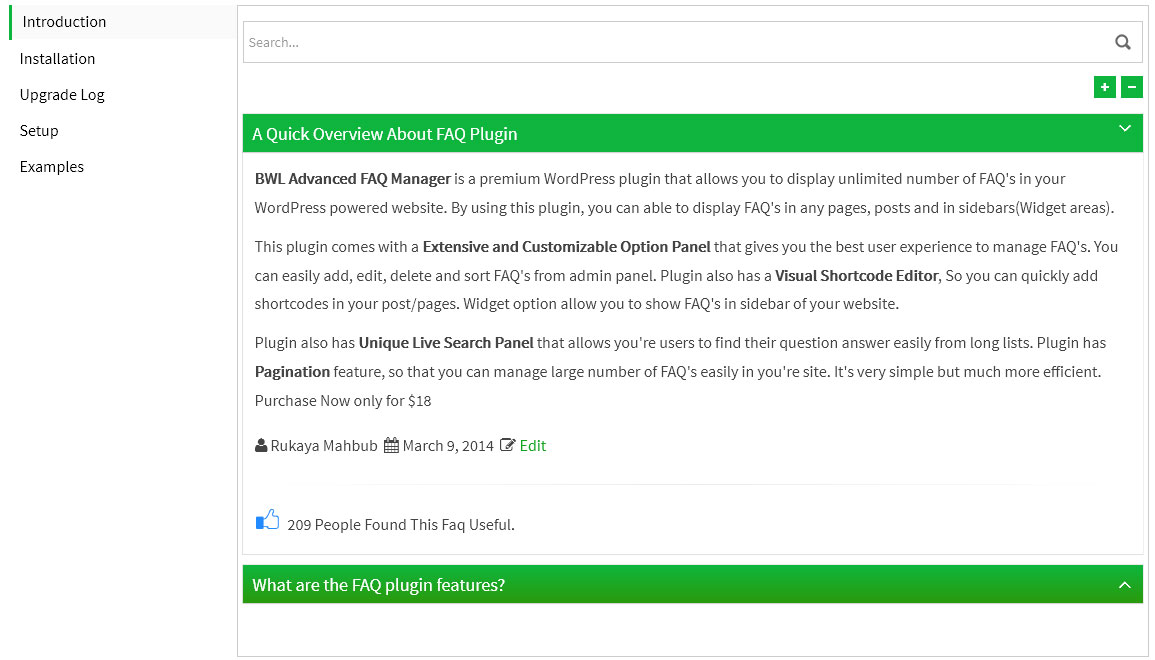Click the calendar date icon
Screen dimensions: 1155x660
tap(391, 446)
